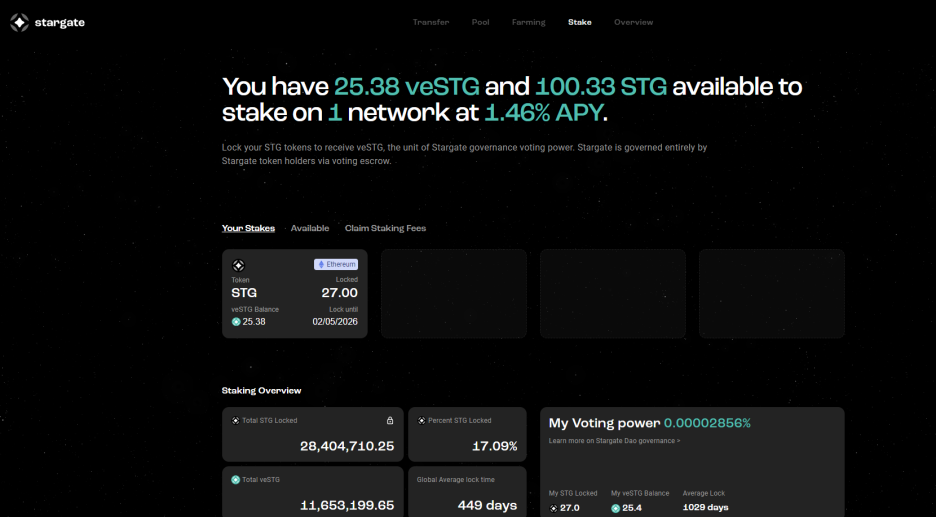The width and height of the screenshot is (936, 517).
Task: Click the 100.33 STG amount in headline
Action: (x=601, y=87)
